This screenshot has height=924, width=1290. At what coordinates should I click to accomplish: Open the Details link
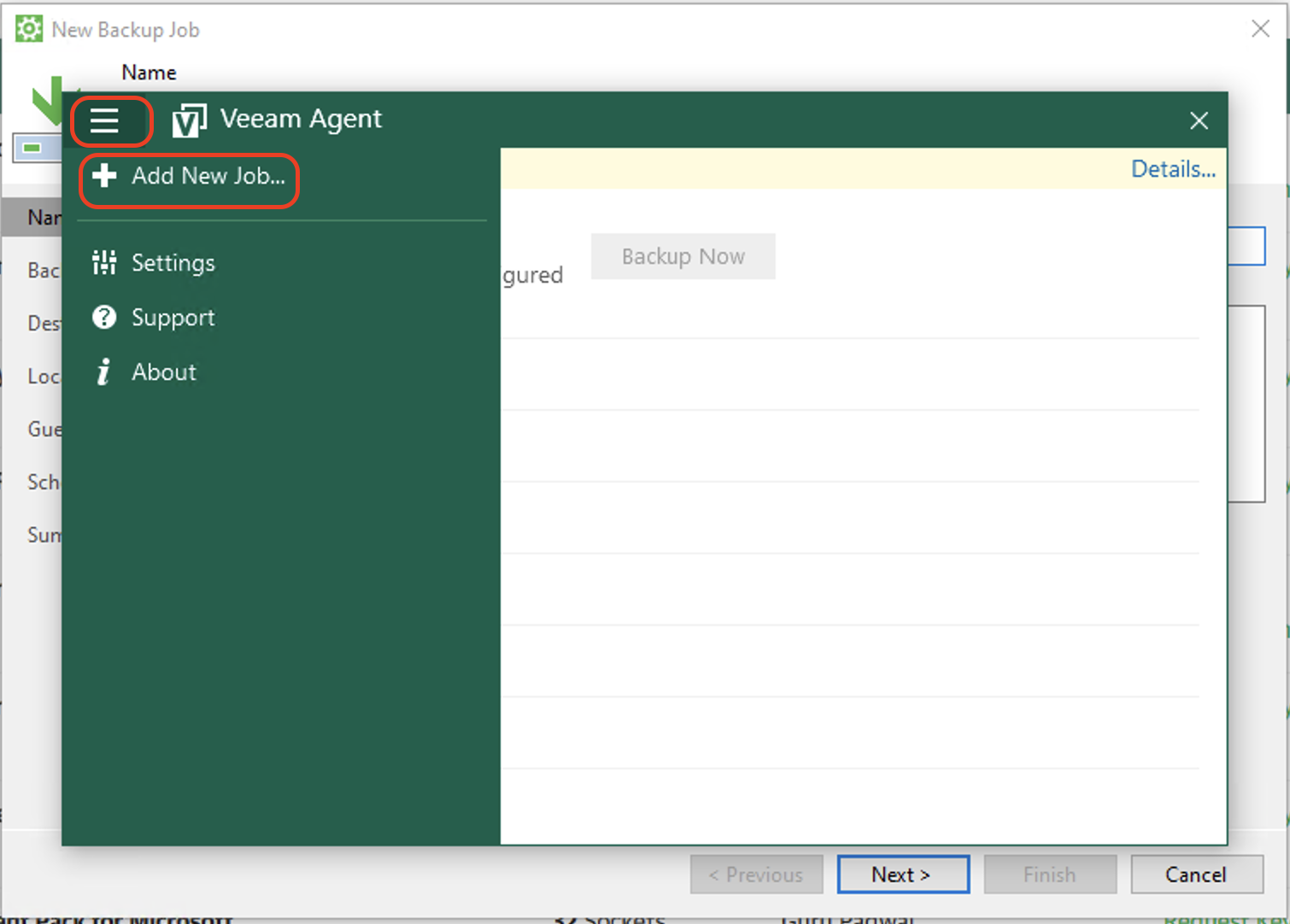[x=1173, y=169]
